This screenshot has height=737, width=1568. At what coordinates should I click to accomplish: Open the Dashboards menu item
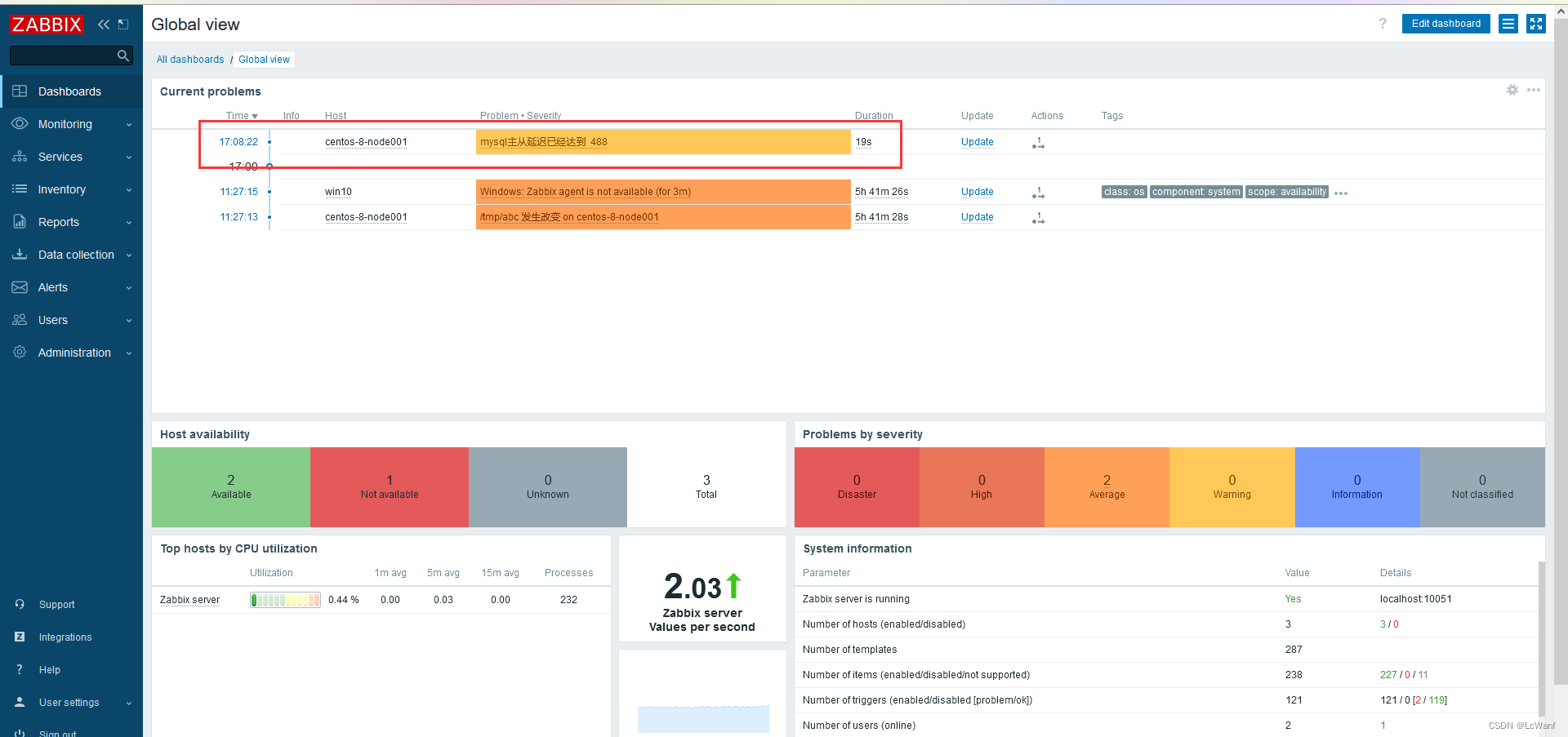[x=72, y=91]
